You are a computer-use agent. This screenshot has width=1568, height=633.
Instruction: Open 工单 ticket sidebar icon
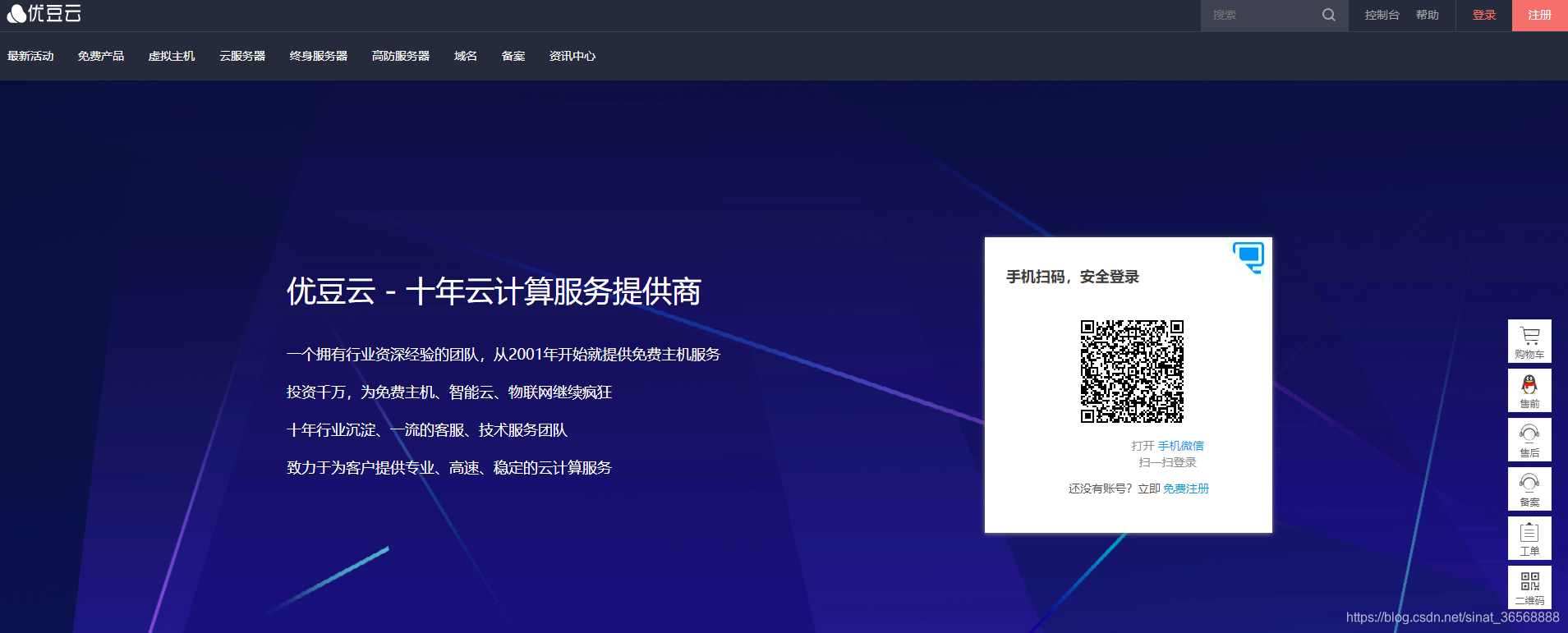[1529, 538]
